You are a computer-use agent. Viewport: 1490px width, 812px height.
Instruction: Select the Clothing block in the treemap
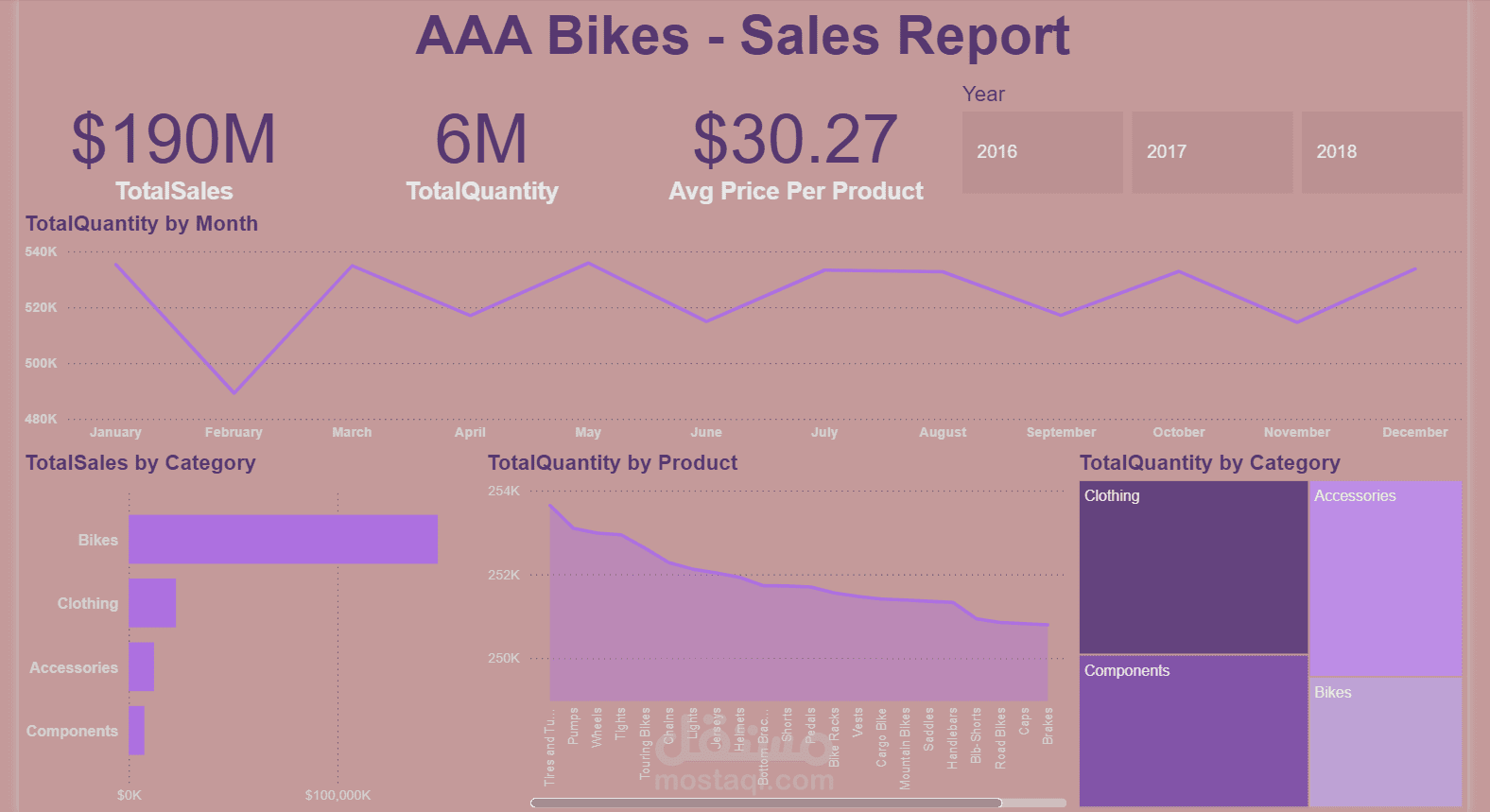point(1193,567)
